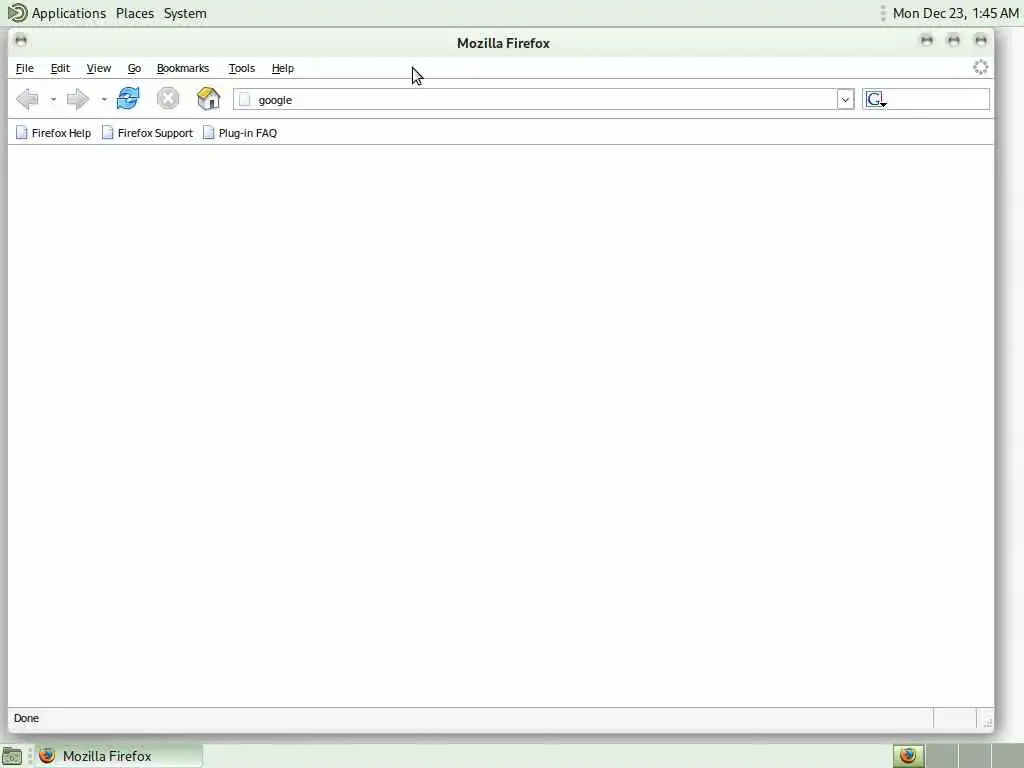Open the Edit menu
This screenshot has width=1024, height=768.
point(60,68)
